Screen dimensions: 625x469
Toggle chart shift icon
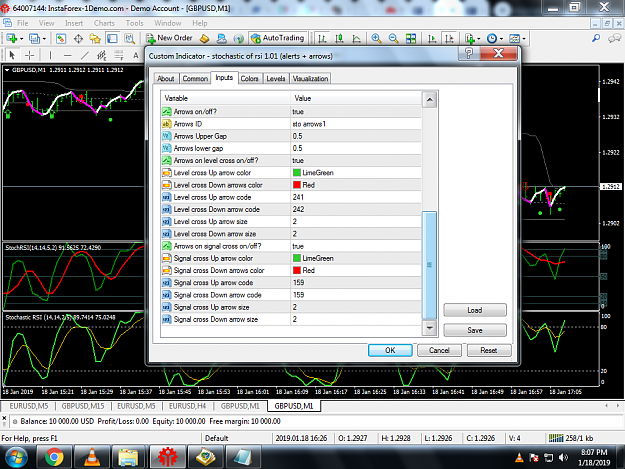(449, 39)
